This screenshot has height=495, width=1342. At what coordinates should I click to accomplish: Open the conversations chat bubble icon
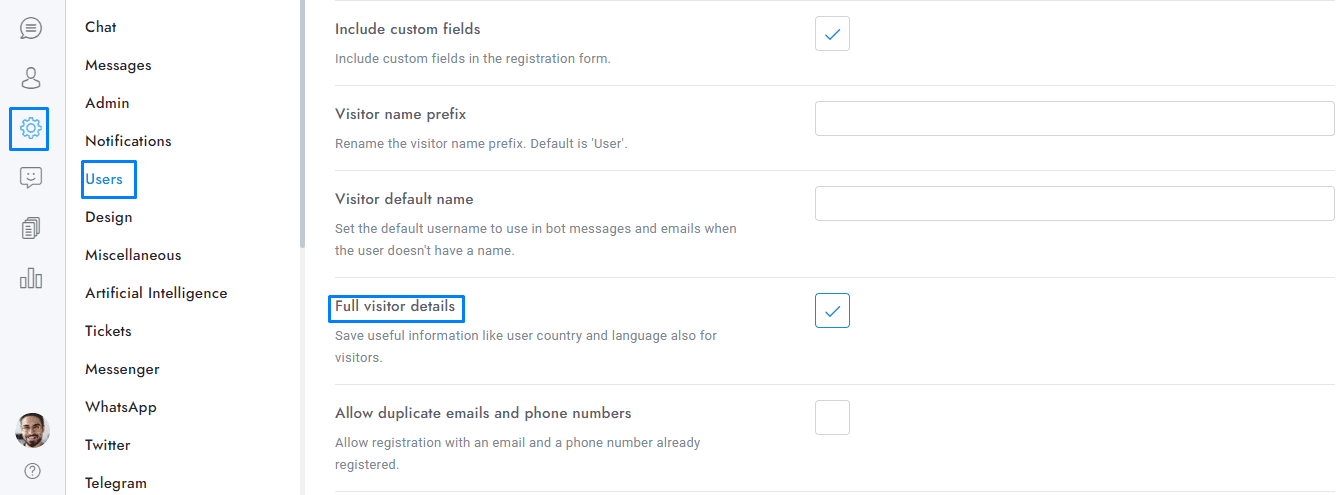point(31,28)
